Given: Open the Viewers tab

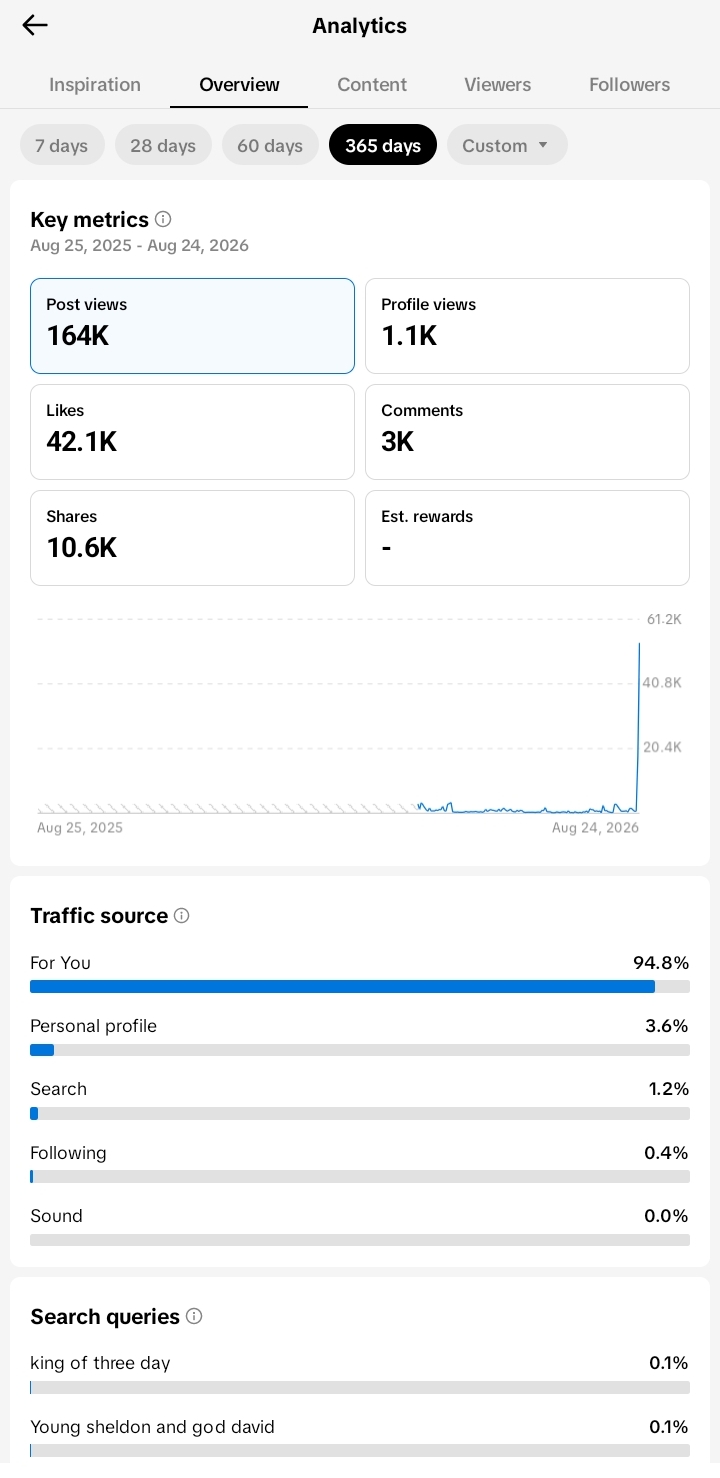Looking at the screenshot, I should tap(498, 85).
